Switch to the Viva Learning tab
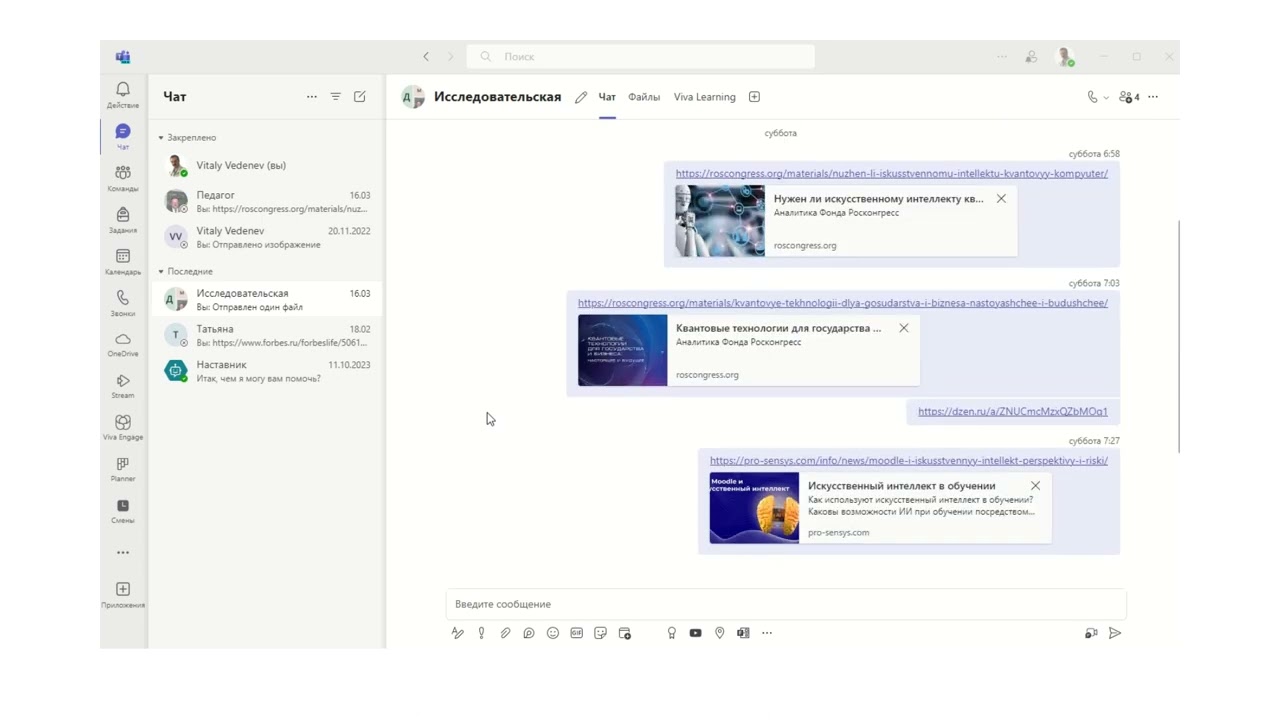The width and height of the screenshot is (1280, 720). tap(705, 97)
